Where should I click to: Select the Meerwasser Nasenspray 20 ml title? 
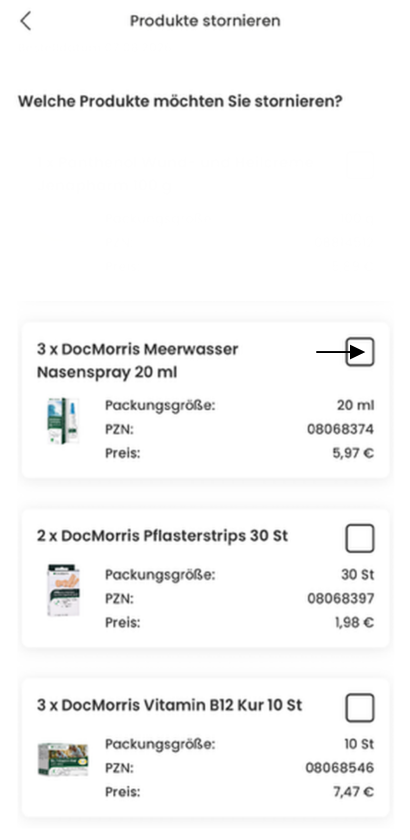[x=138, y=361]
